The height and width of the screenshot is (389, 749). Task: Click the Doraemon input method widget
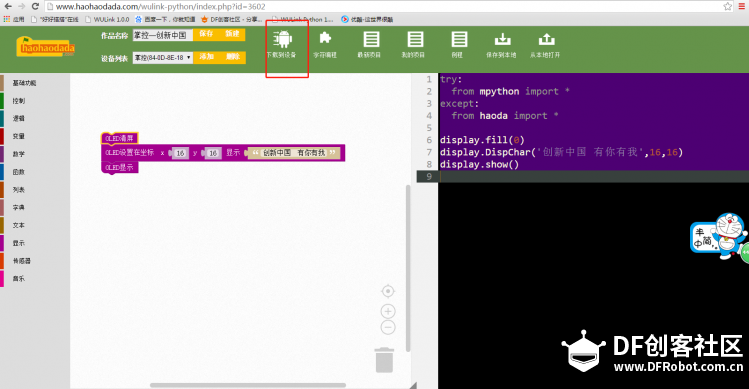click(x=718, y=236)
